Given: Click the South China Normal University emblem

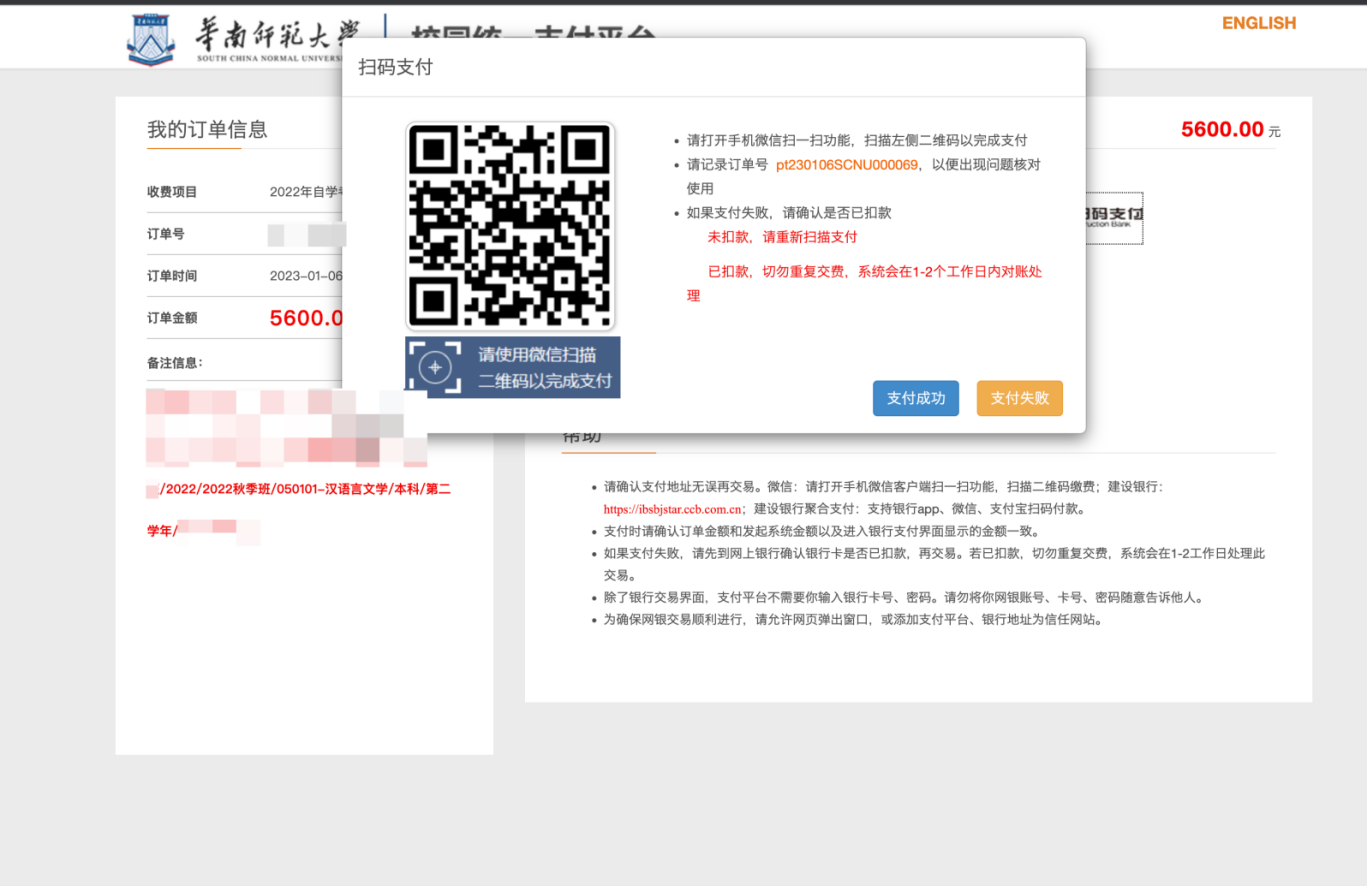Looking at the screenshot, I should pyautogui.click(x=151, y=40).
